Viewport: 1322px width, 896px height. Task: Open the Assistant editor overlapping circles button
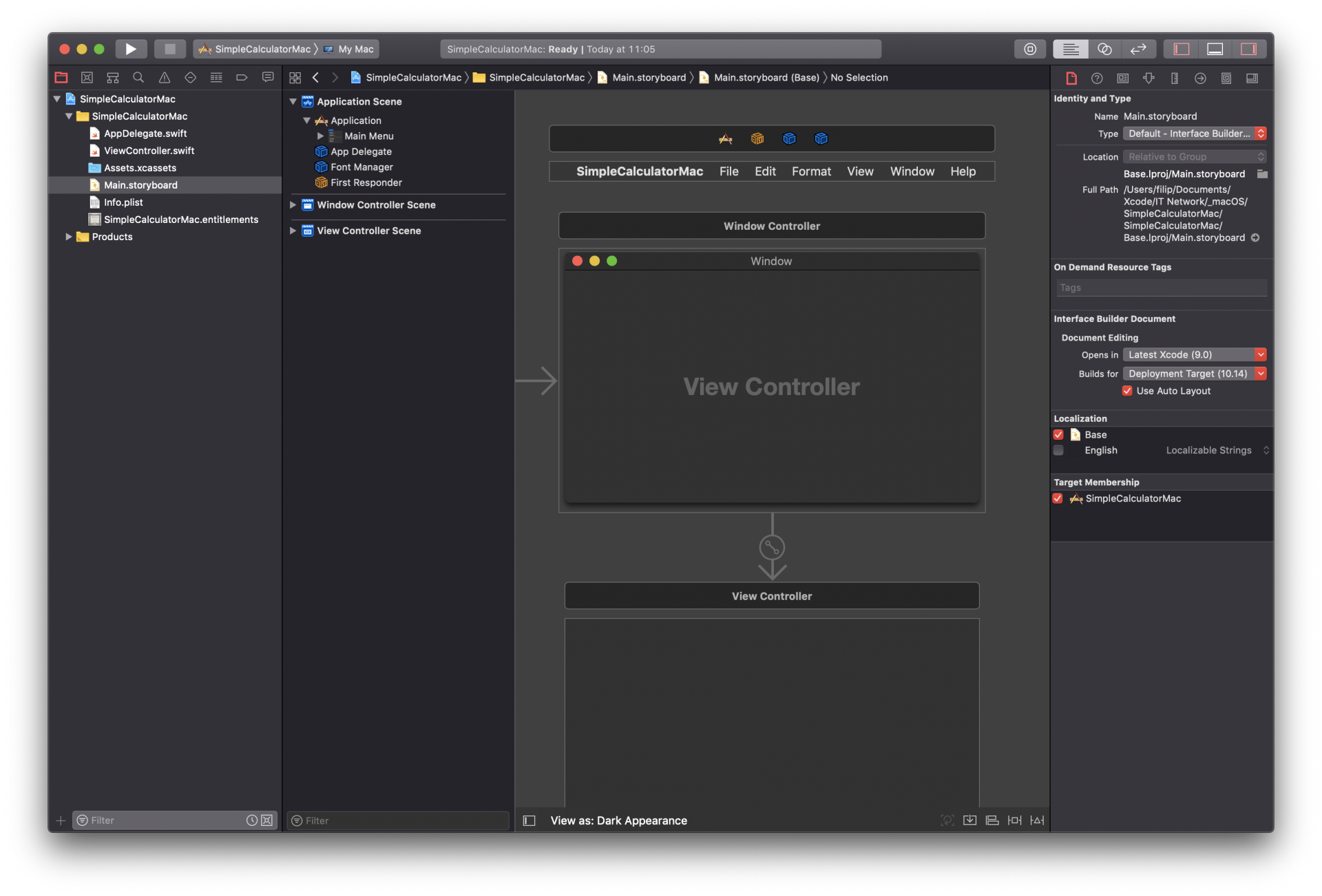[x=1104, y=49]
